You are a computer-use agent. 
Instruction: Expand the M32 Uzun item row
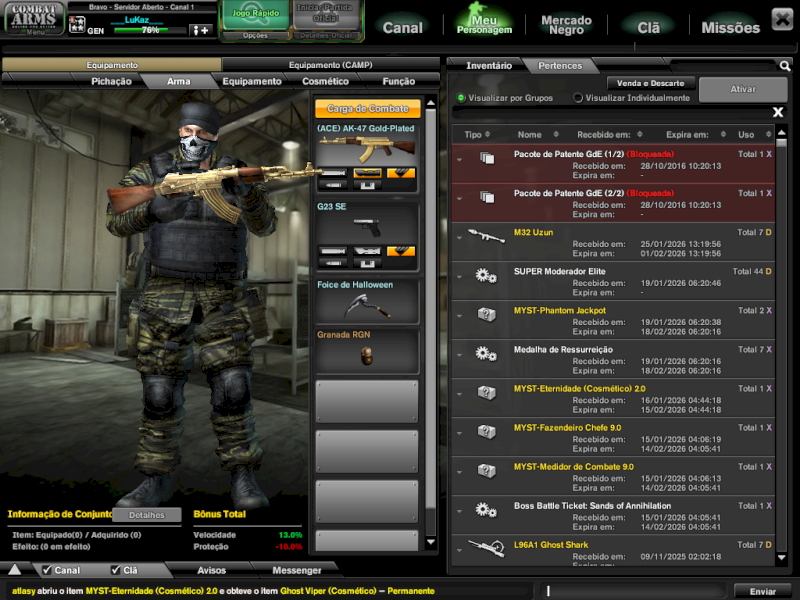point(459,237)
